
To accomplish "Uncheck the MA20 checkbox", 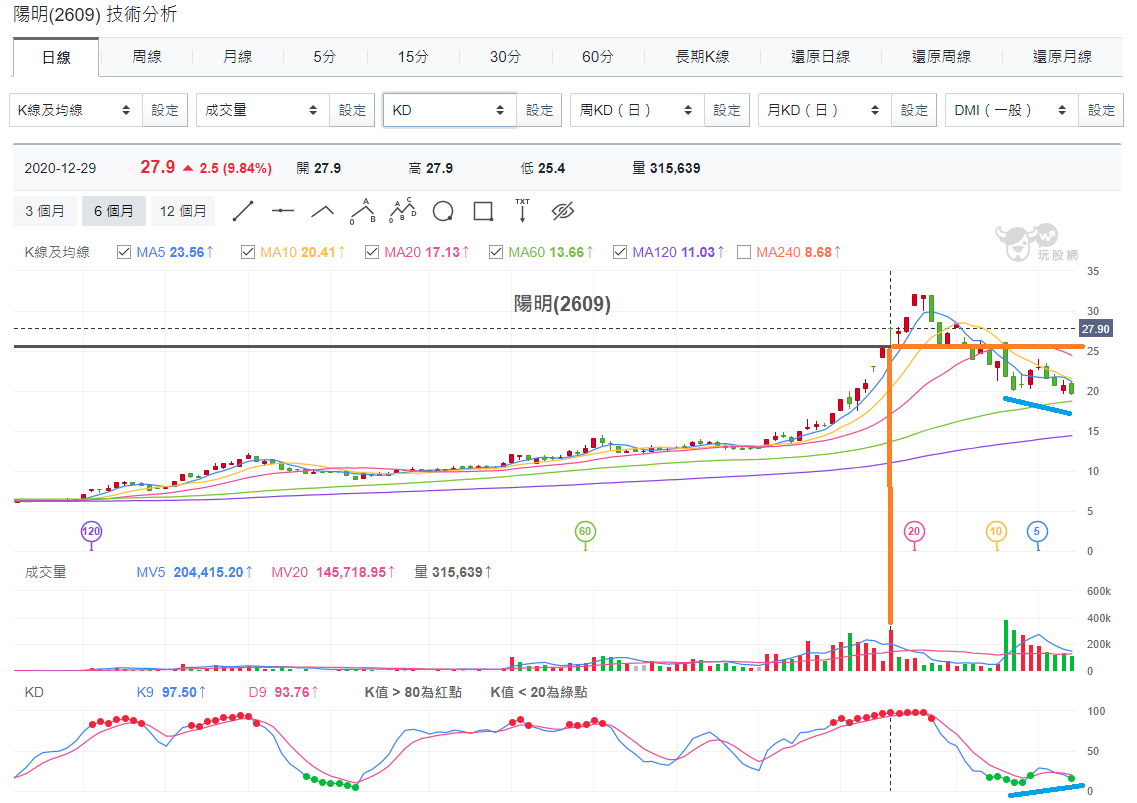I will pyautogui.click(x=372, y=252).
